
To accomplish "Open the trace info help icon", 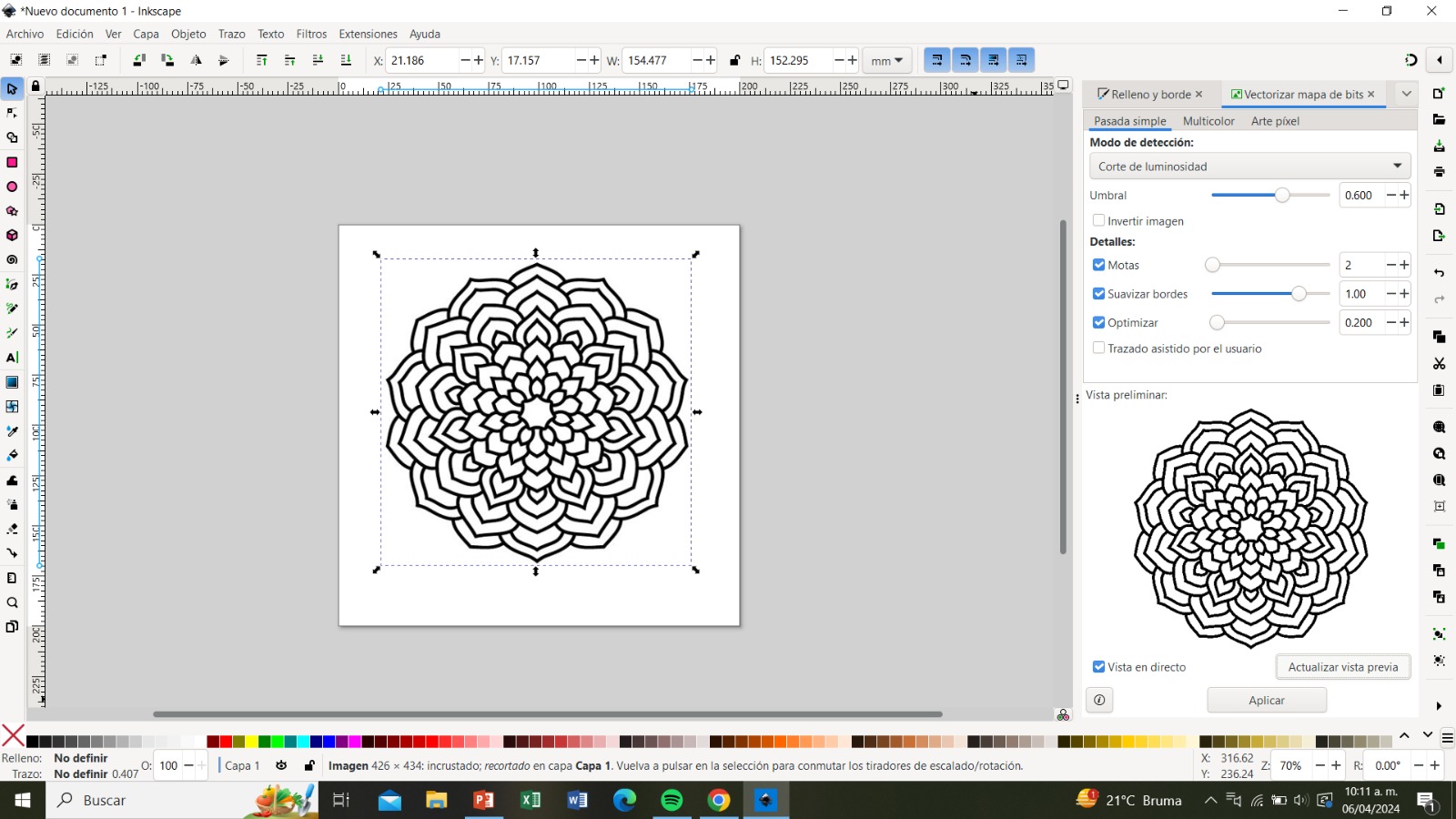I will click(x=1099, y=700).
